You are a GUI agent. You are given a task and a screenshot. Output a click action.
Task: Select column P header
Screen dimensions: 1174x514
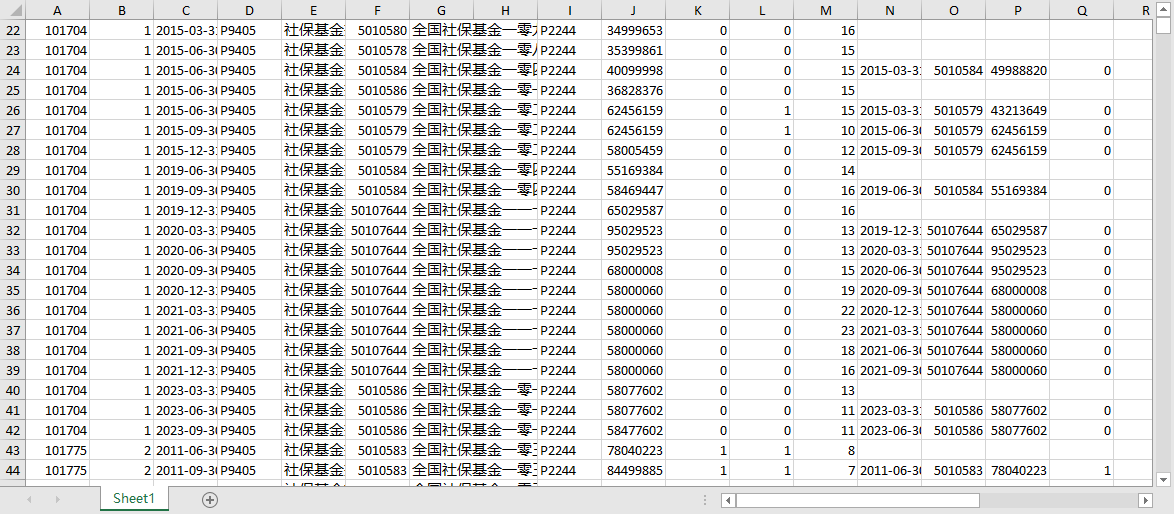pyautogui.click(x=1018, y=10)
